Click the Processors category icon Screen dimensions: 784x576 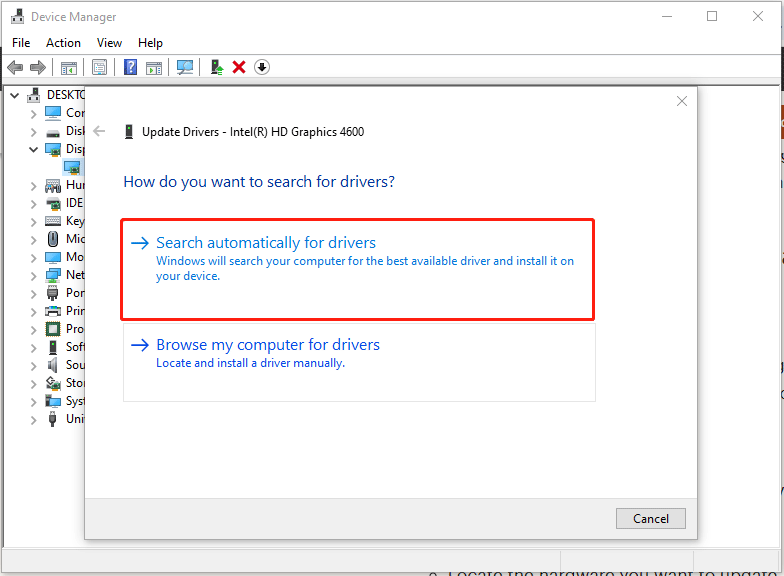tap(53, 329)
